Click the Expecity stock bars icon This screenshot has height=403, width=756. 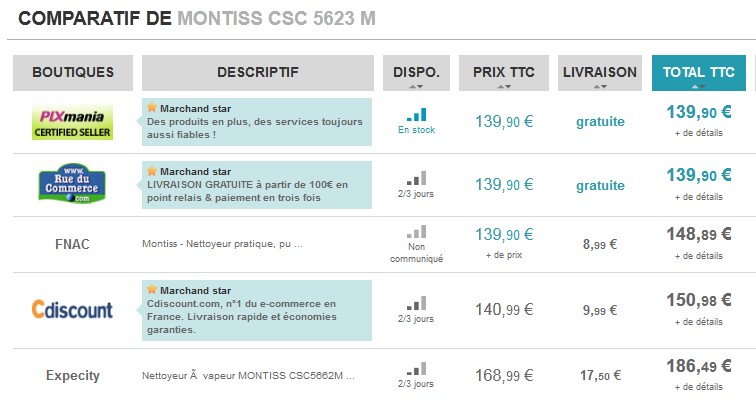coord(417,369)
